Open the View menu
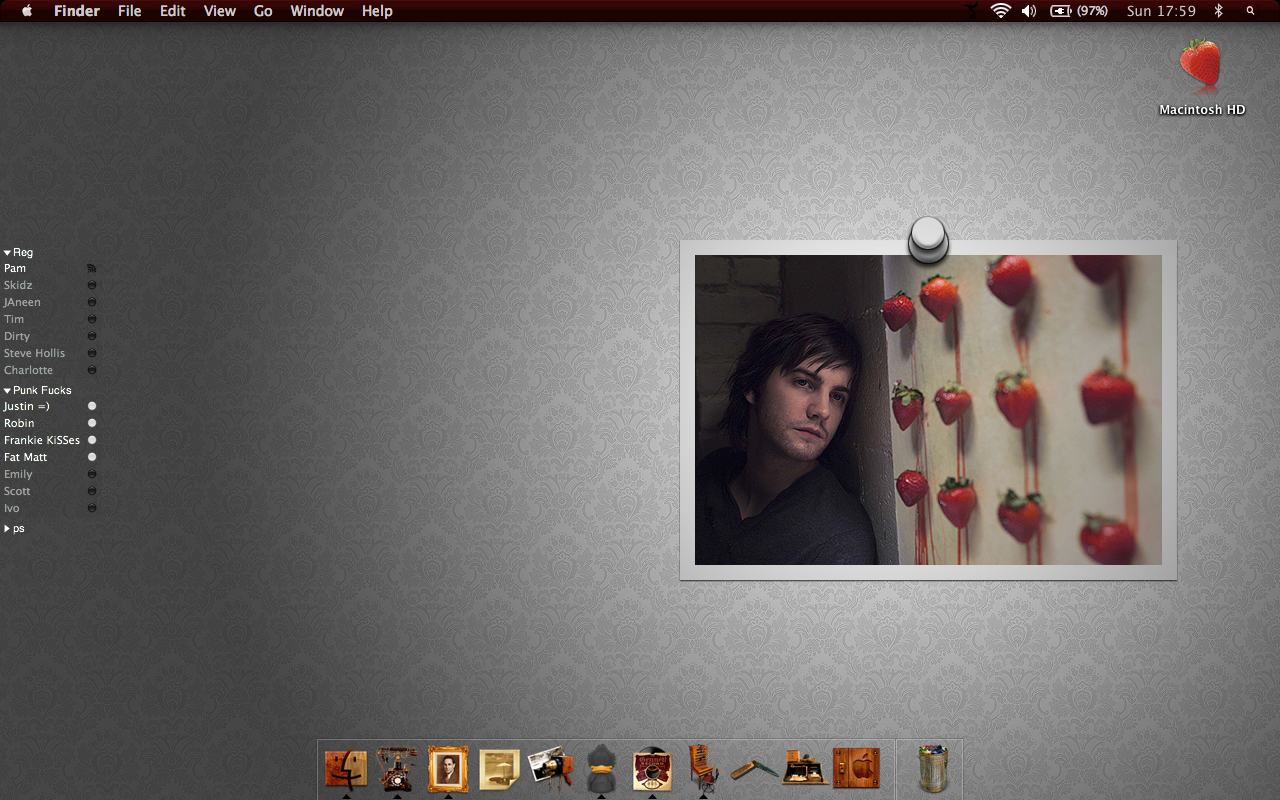This screenshot has width=1280, height=800. click(219, 11)
